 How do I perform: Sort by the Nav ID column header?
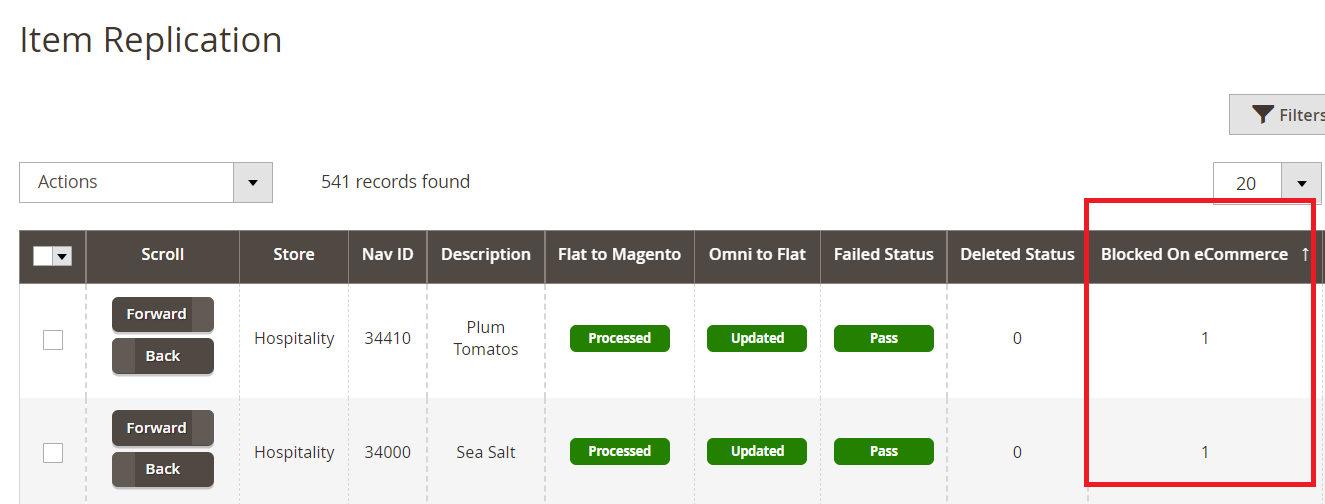tap(387, 254)
